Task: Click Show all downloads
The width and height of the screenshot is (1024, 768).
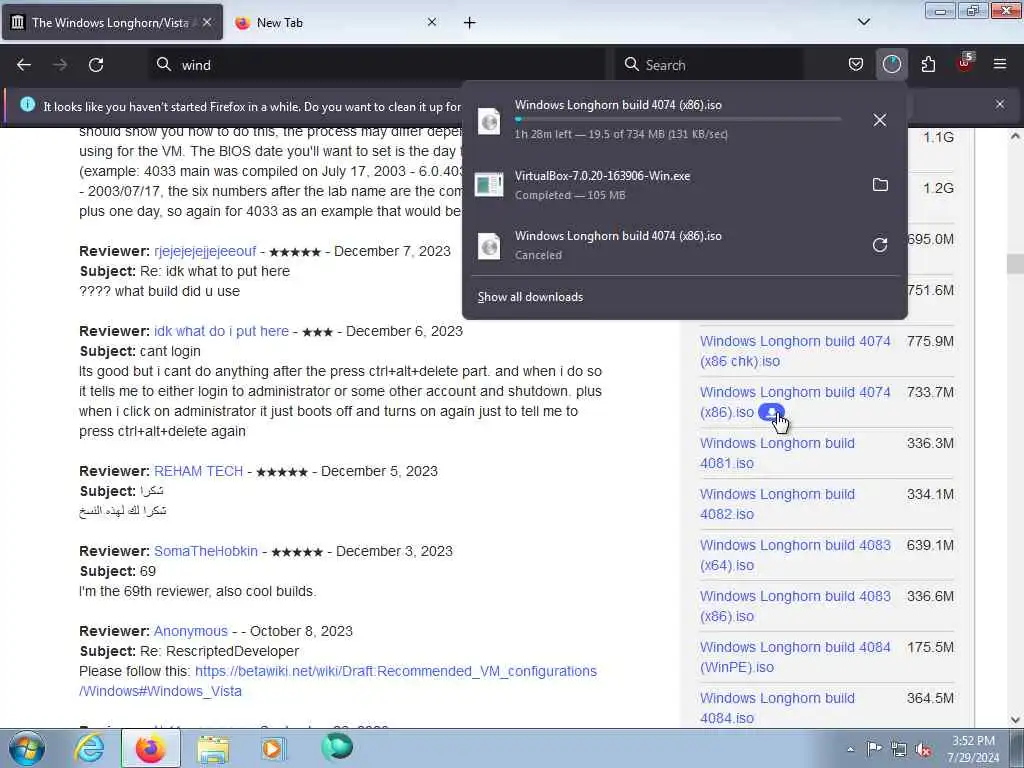Action: [x=530, y=297]
